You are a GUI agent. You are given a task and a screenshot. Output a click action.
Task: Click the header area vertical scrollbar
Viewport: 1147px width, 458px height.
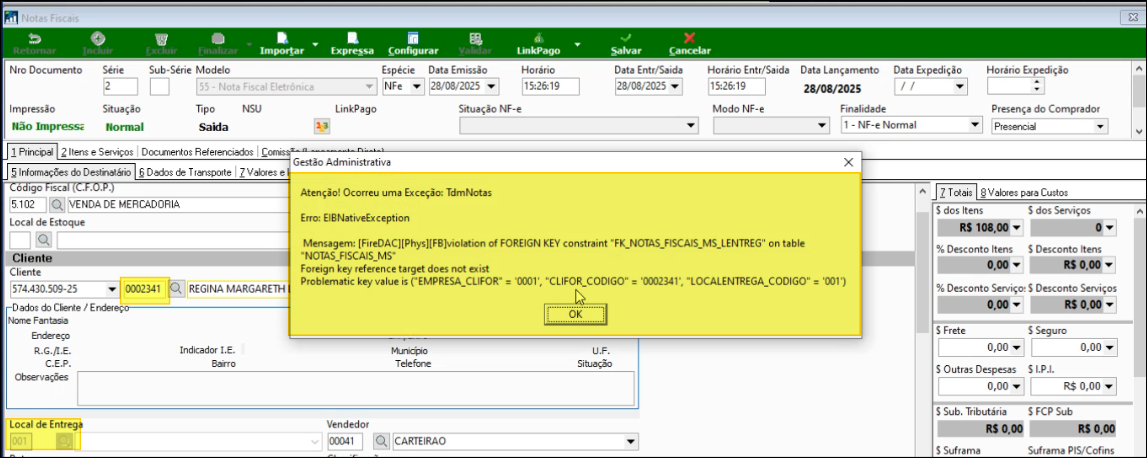point(1138,99)
